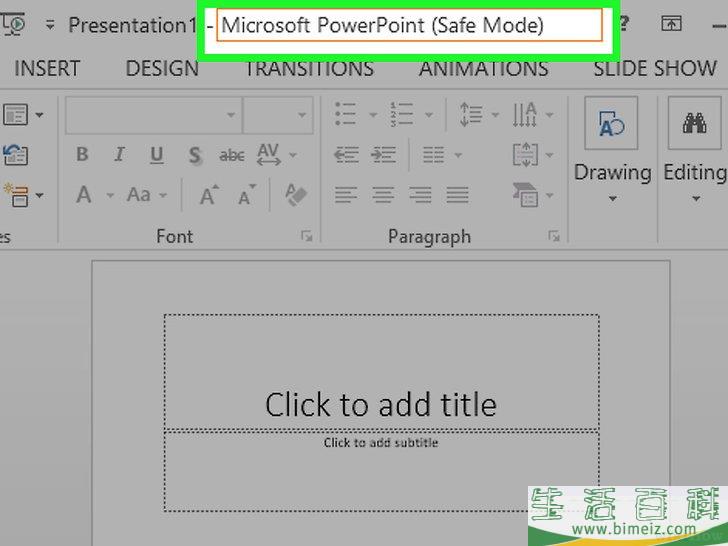The image size is (728, 546).
Task: Toggle Italic formatting
Action: 119,154
